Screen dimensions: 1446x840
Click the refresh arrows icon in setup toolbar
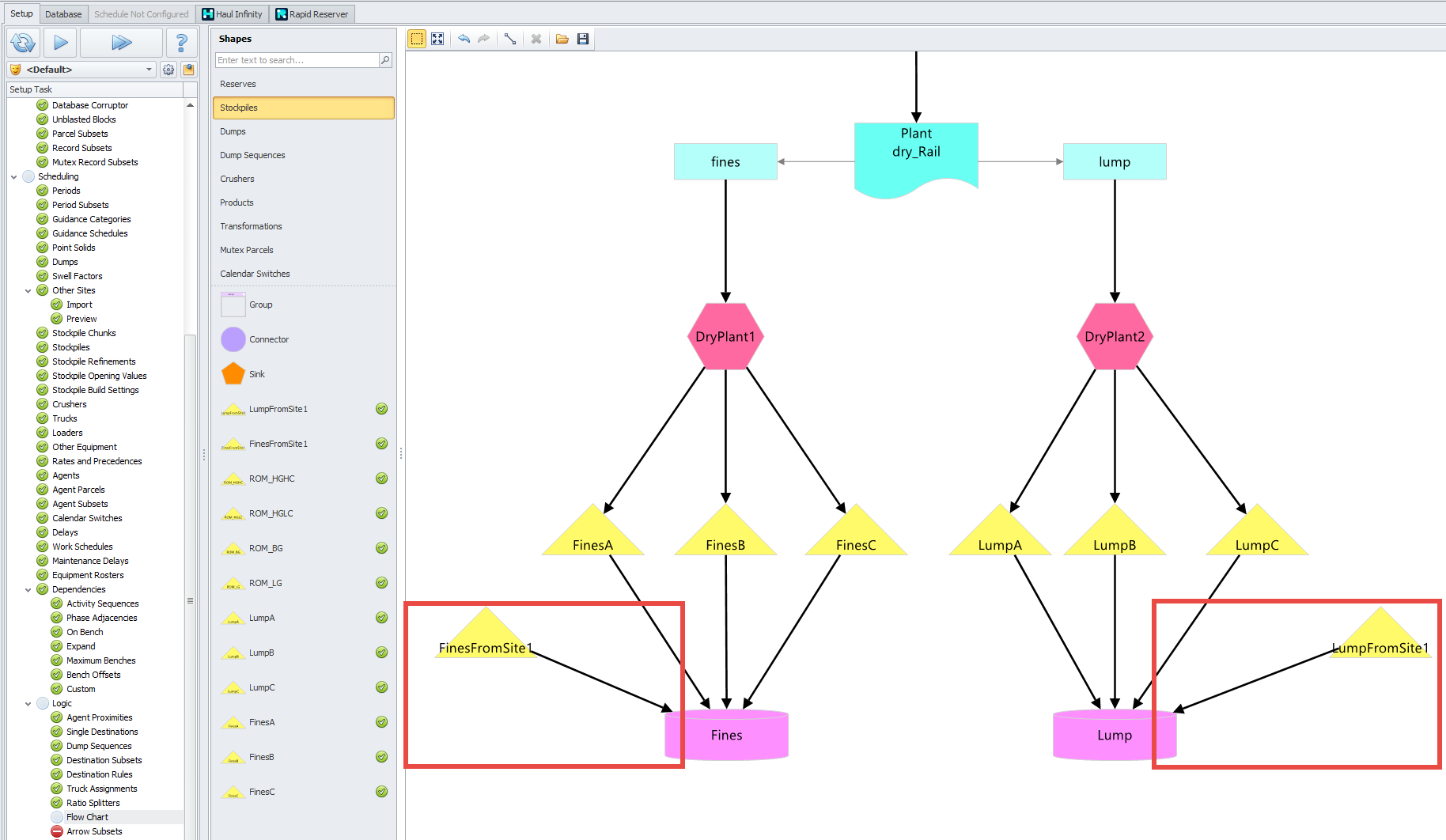pyautogui.click(x=24, y=43)
